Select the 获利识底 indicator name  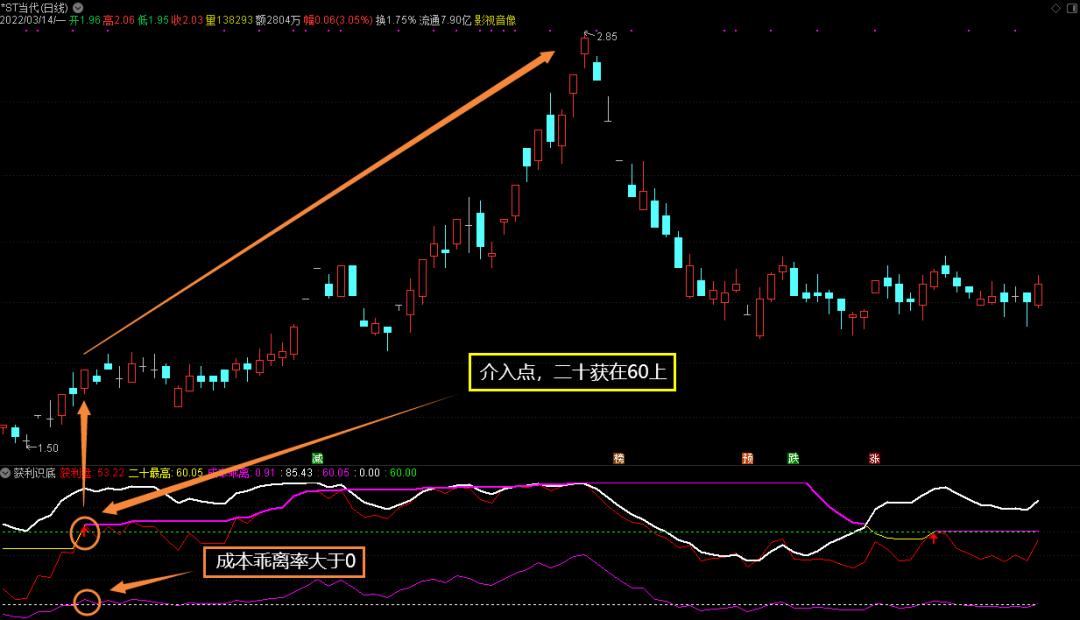click(x=34, y=473)
